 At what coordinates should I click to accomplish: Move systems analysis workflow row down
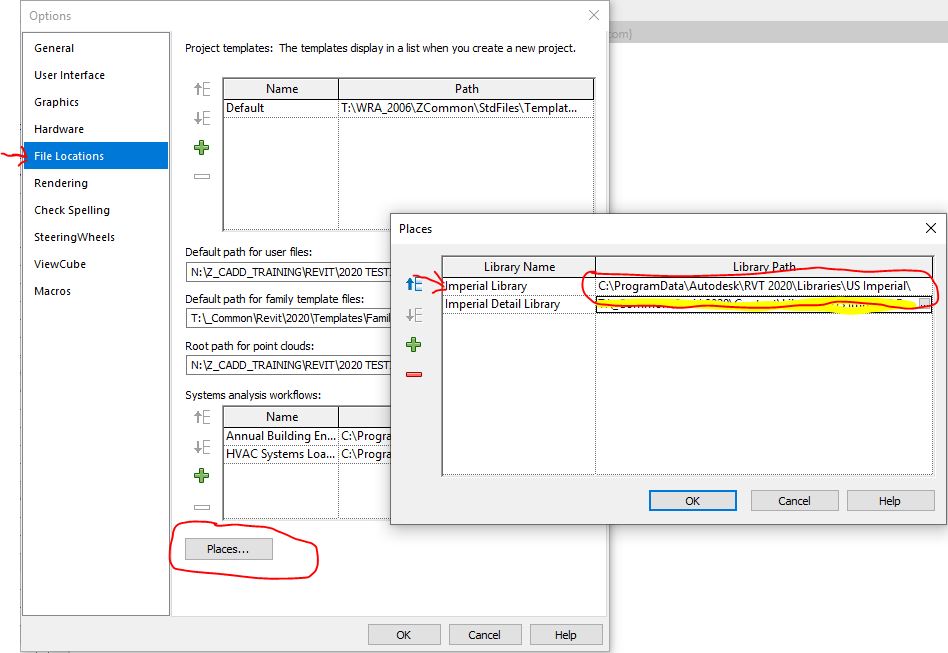pos(202,447)
